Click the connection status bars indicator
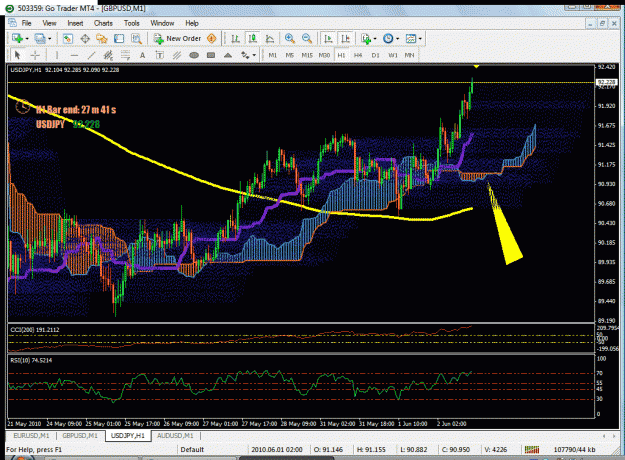This screenshot has height=460, width=625. coord(532,450)
